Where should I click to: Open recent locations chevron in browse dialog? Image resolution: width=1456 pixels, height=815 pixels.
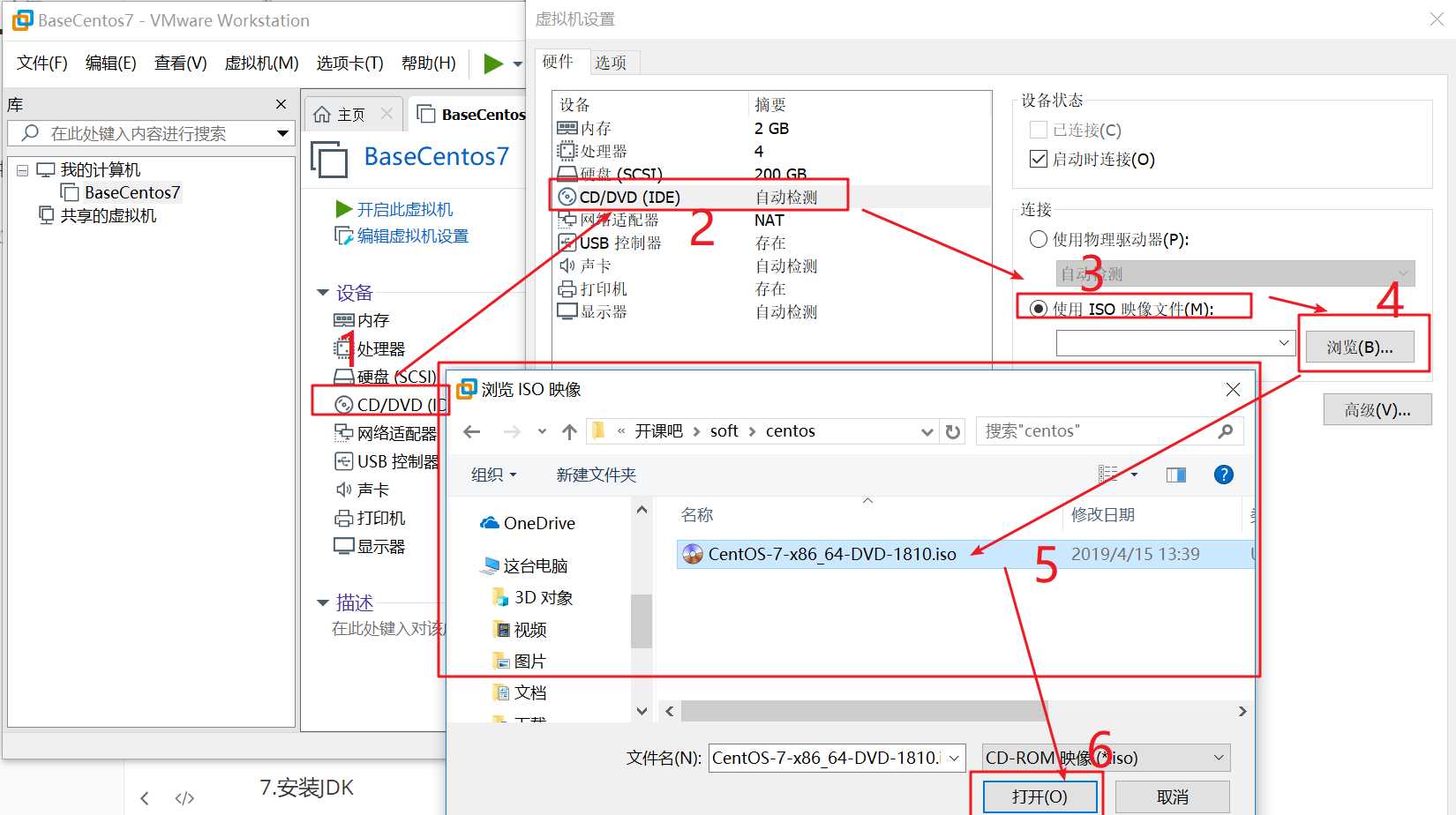click(542, 431)
